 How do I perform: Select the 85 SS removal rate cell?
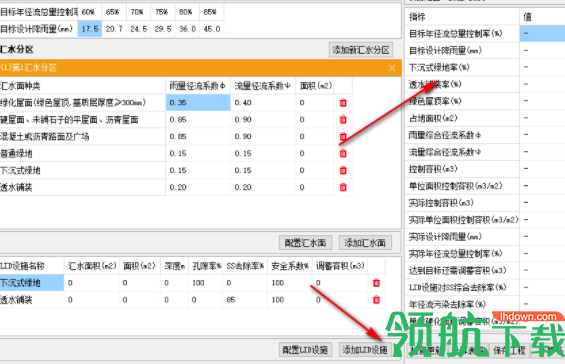(245, 300)
